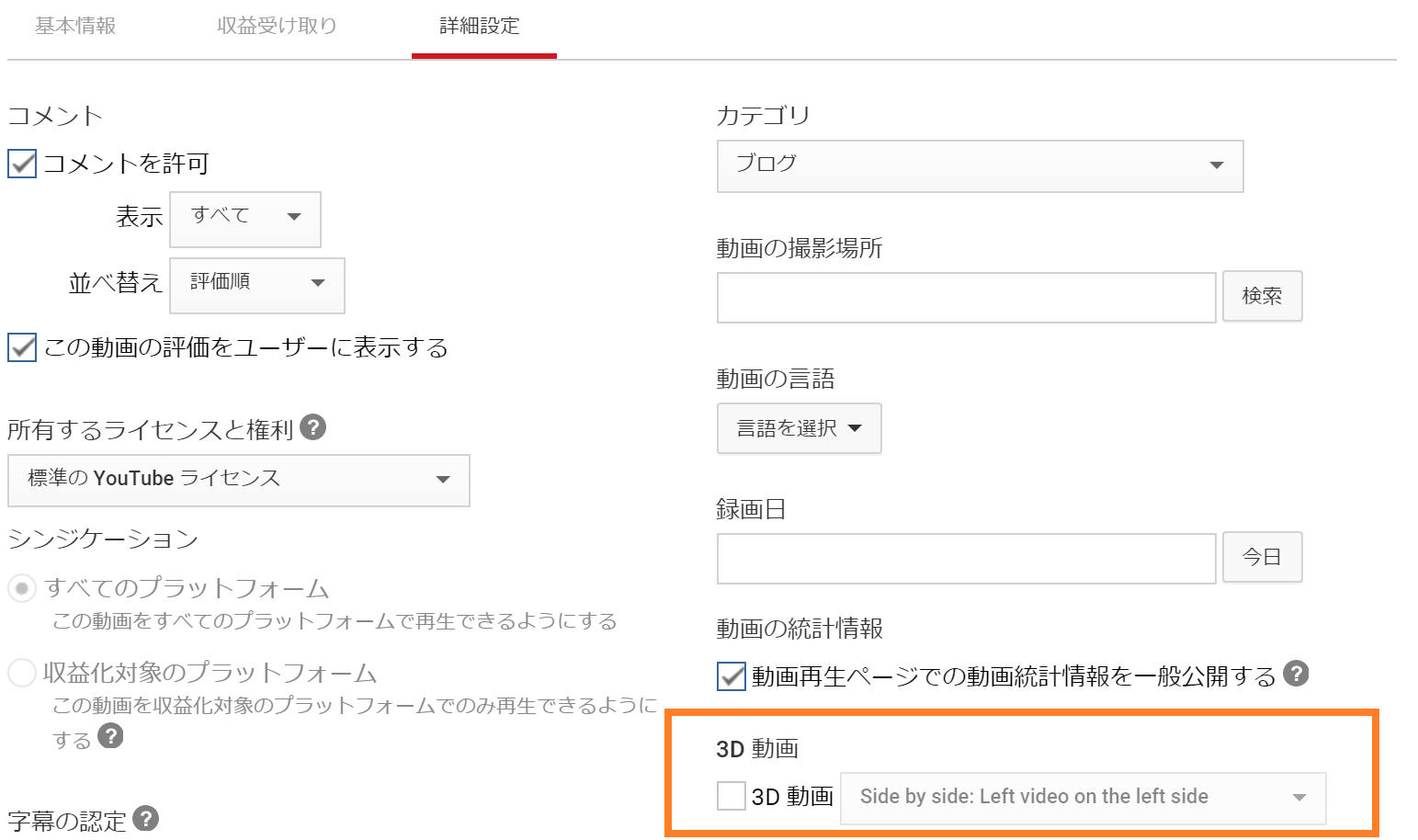Enable the 3D 動画 checkbox
The image size is (1418, 840).
(732, 796)
